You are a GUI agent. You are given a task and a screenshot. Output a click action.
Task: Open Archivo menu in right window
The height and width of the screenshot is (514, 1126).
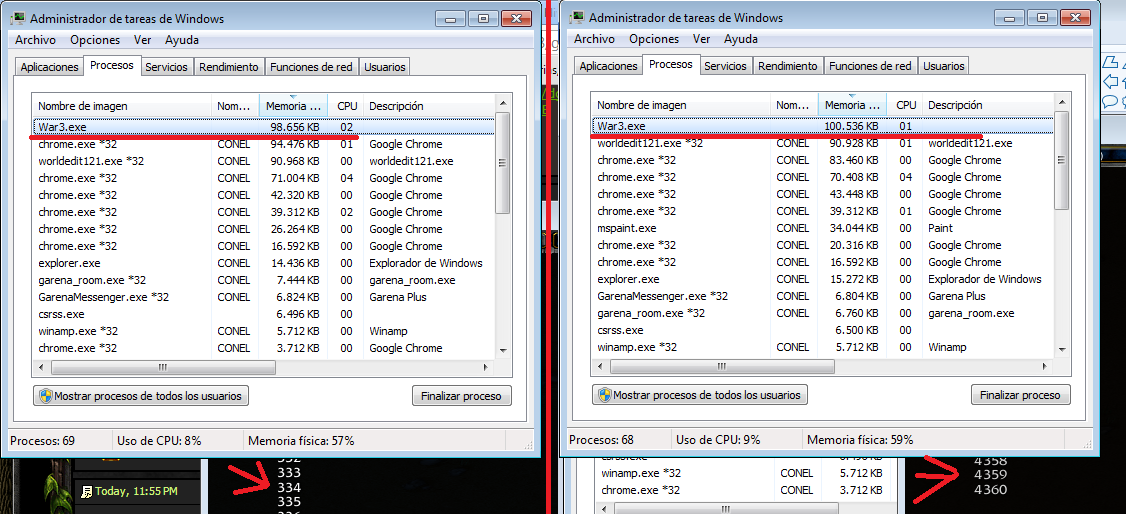(594, 39)
